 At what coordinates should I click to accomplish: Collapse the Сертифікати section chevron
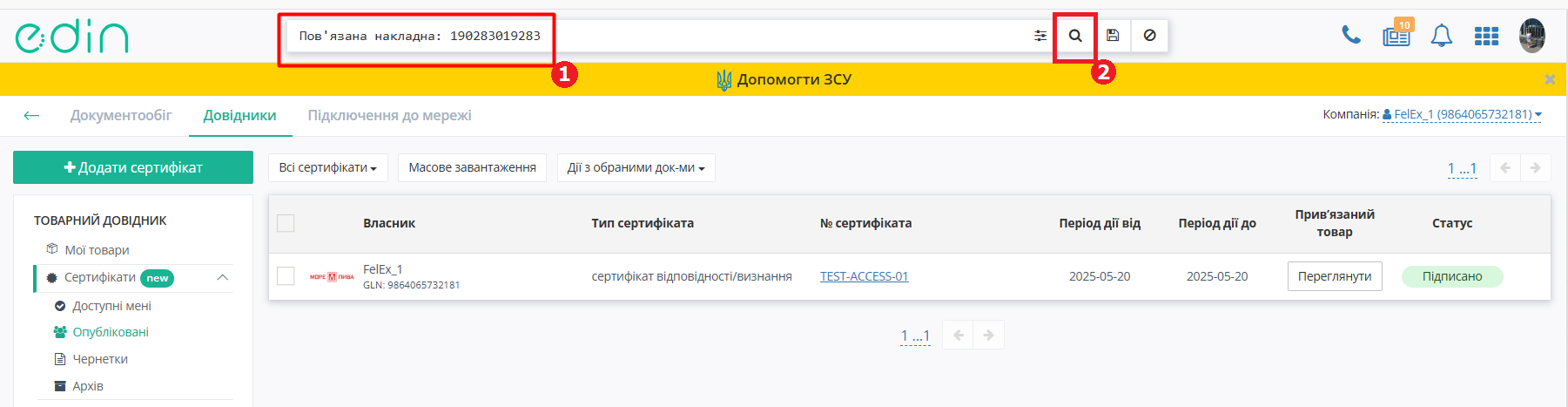223,277
